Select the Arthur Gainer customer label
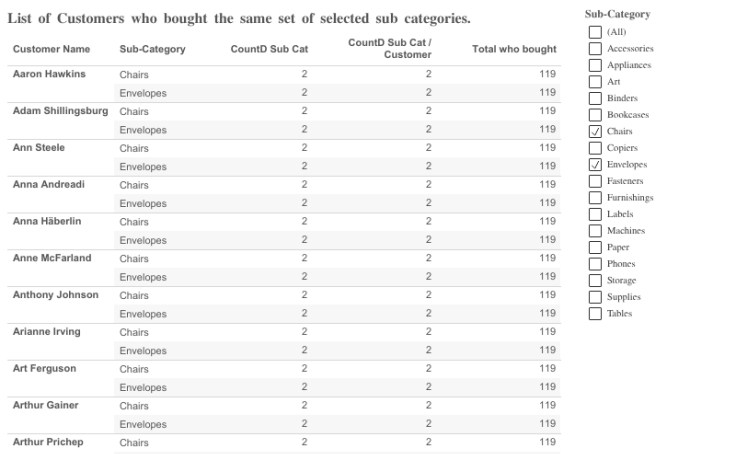Image resolution: width=736 pixels, height=454 pixels. pos(45,405)
